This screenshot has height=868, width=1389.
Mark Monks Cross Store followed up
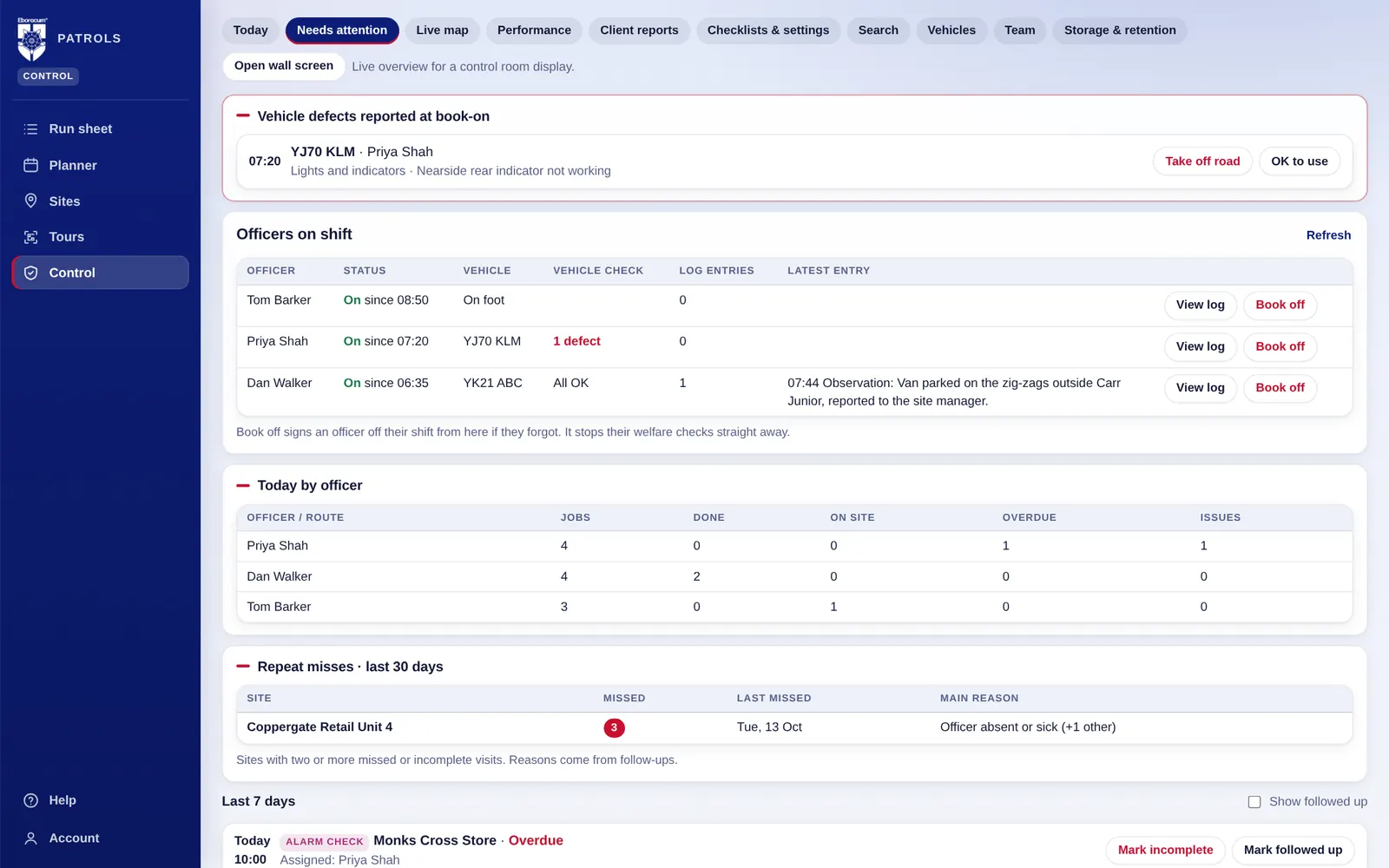[1293, 850]
